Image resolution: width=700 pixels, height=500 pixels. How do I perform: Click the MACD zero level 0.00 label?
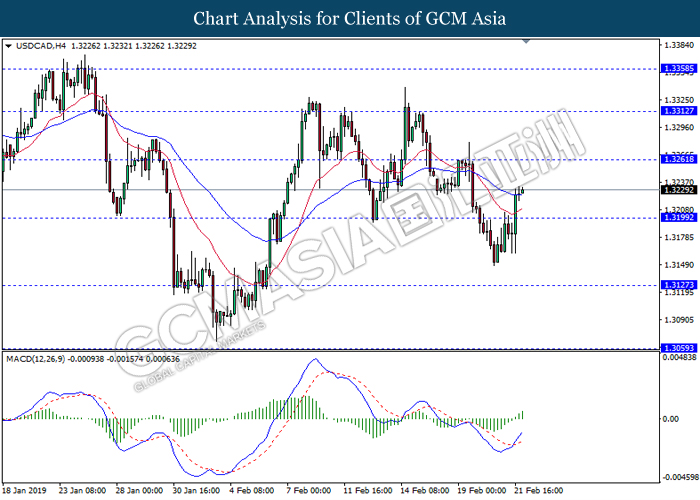(671, 419)
